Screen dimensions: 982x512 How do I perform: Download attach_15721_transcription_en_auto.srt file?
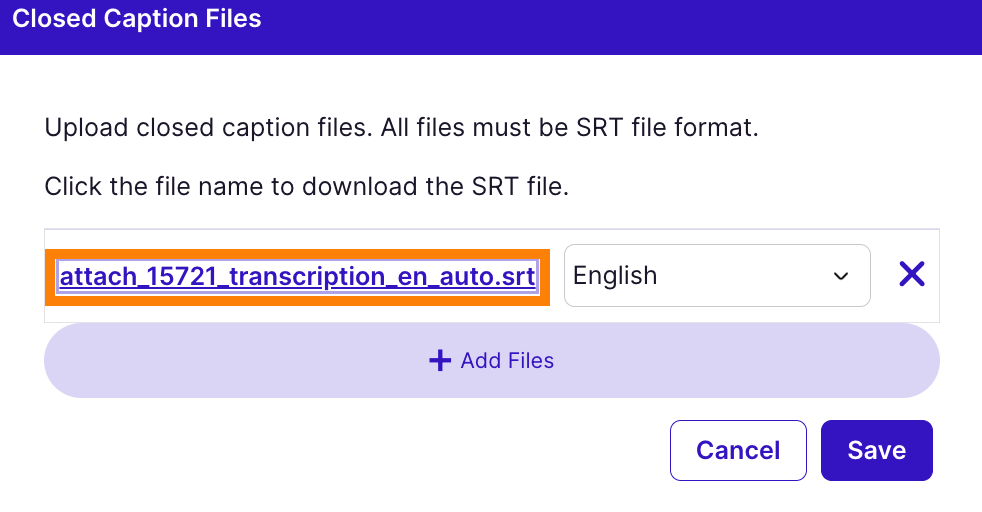click(x=297, y=276)
